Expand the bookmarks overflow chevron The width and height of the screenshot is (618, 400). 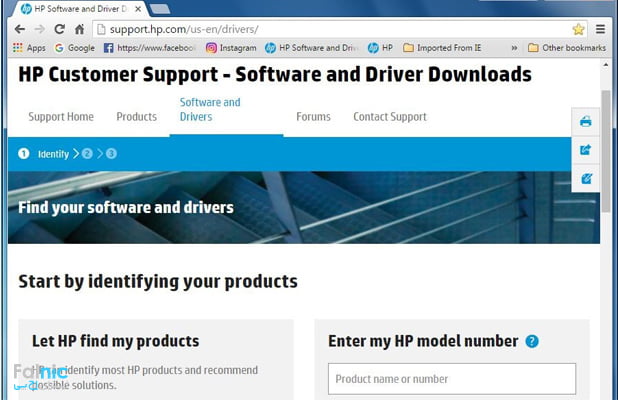point(514,47)
